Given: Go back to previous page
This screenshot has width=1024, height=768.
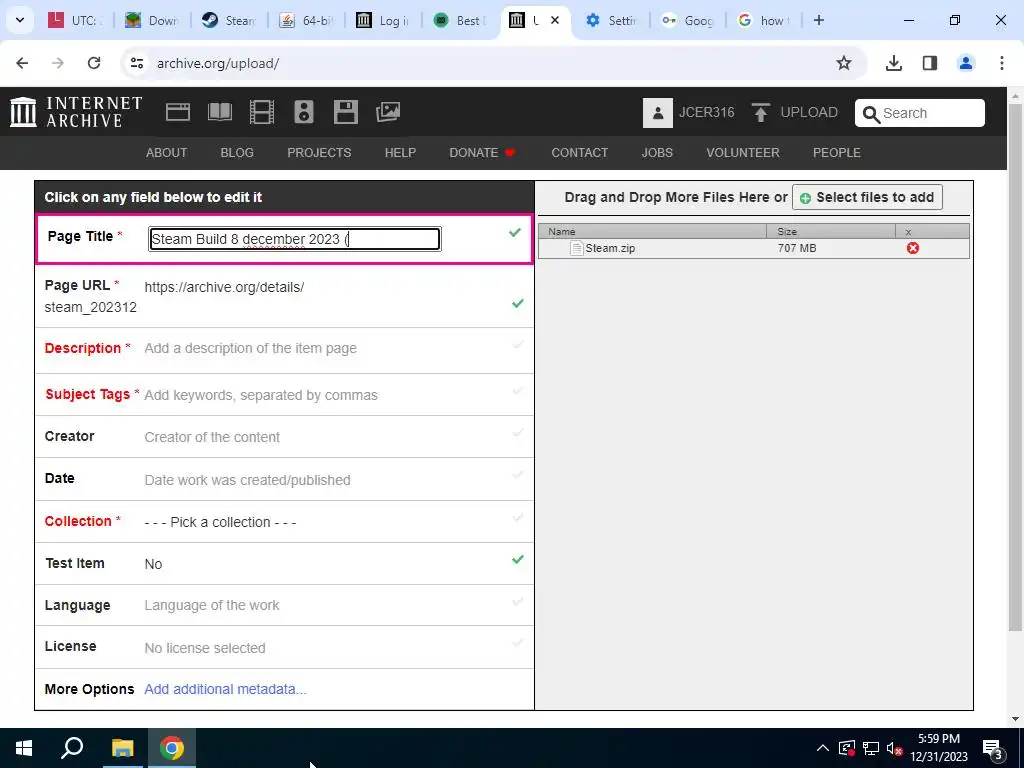Looking at the screenshot, I should pyautogui.click(x=22, y=63).
